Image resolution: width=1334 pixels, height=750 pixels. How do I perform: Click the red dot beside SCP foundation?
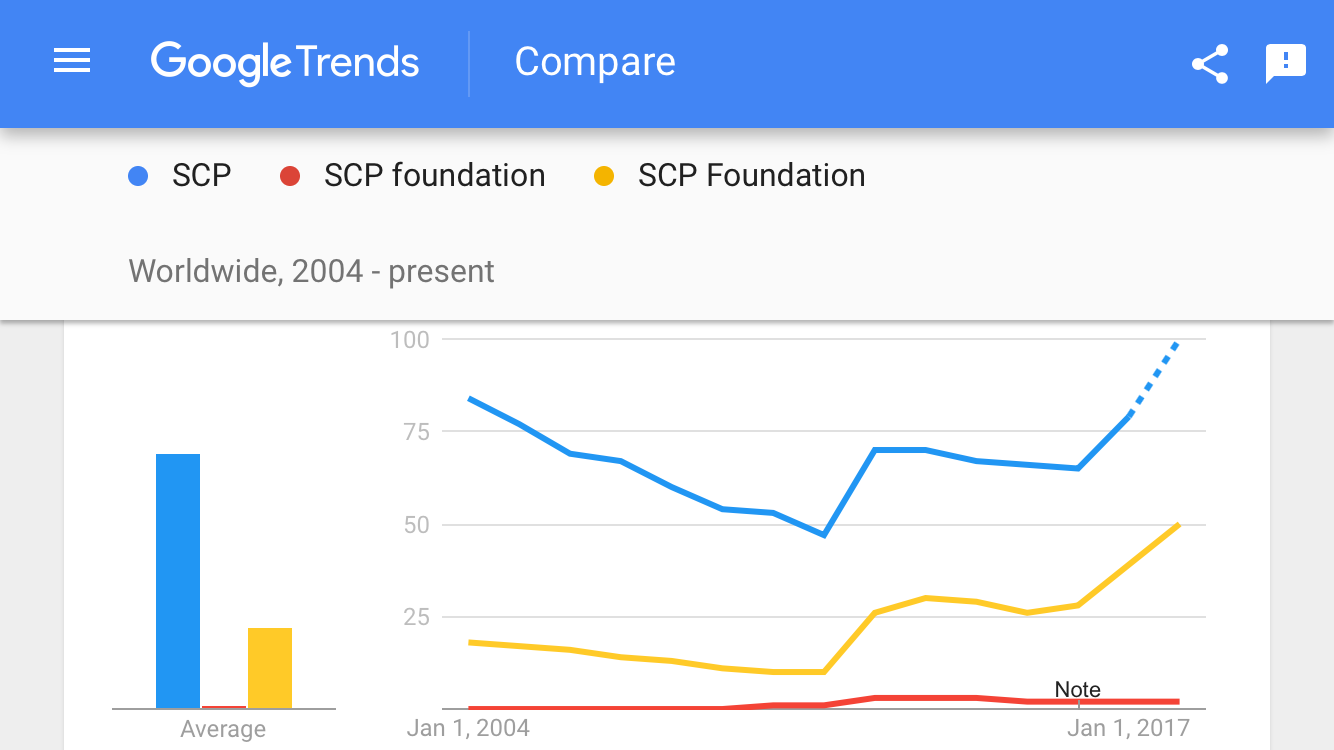(289, 177)
